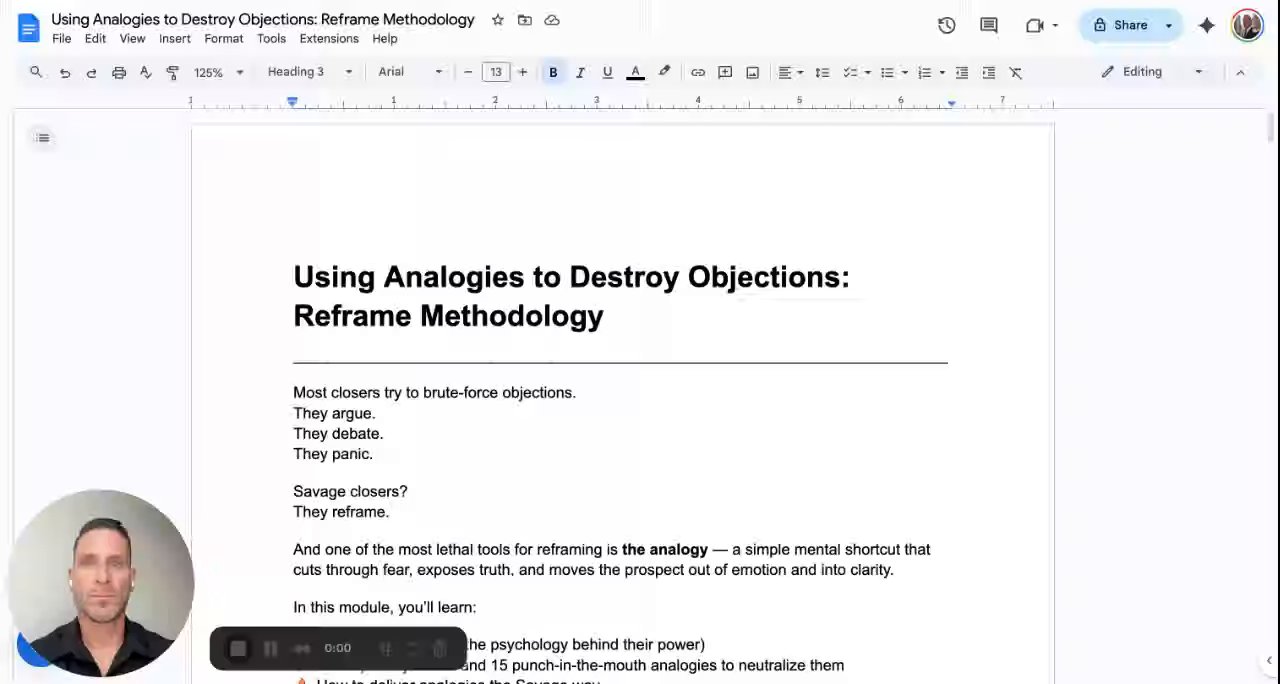Image resolution: width=1280 pixels, height=684 pixels.
Task: Show the document outline
Action: click(42, 138)
